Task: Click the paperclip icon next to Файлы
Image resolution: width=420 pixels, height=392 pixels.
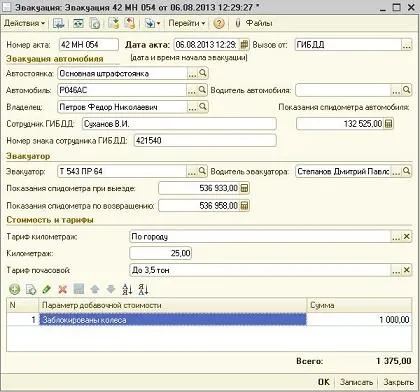Action: pos(238,23)
